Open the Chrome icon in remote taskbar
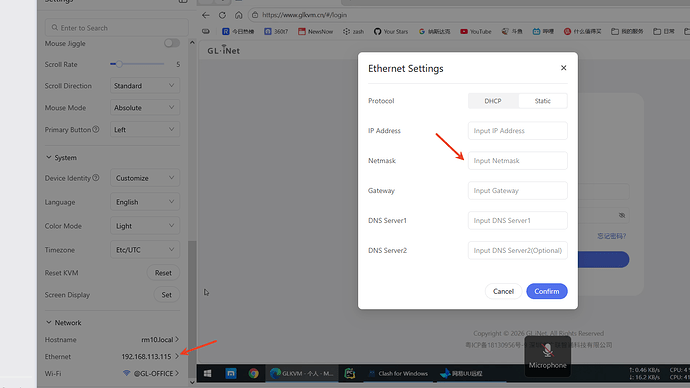Image resolution: width=690 pixels, height=388 pixels. [x=253, y=373]
